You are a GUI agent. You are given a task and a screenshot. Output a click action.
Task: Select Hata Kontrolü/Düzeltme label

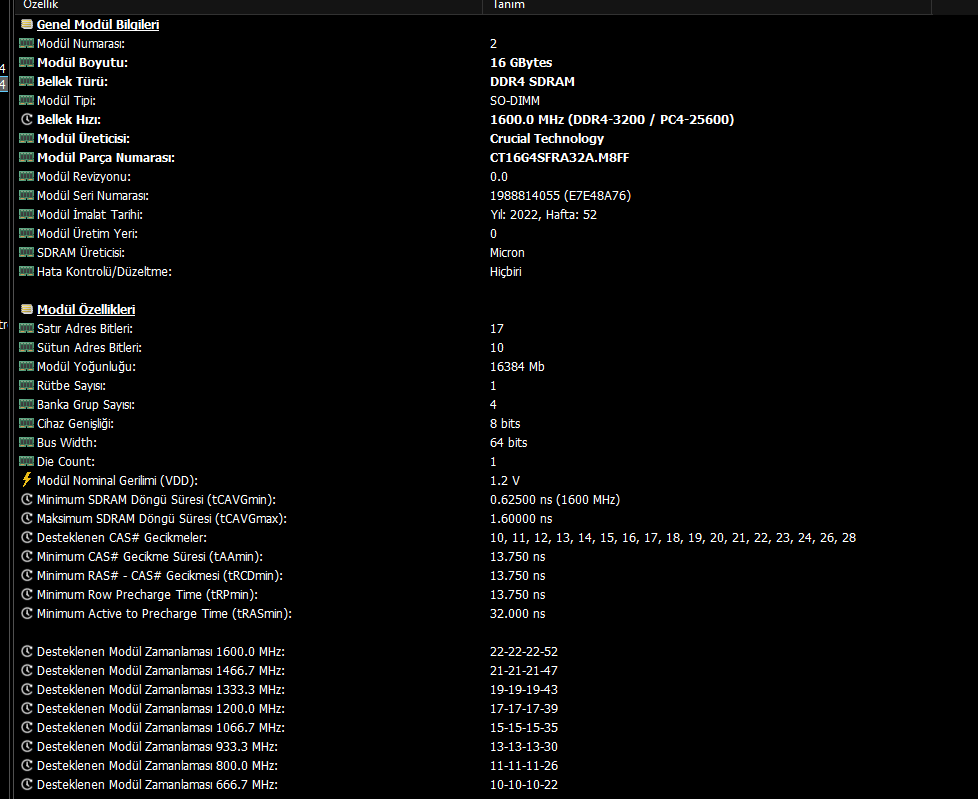click(104, 271)
